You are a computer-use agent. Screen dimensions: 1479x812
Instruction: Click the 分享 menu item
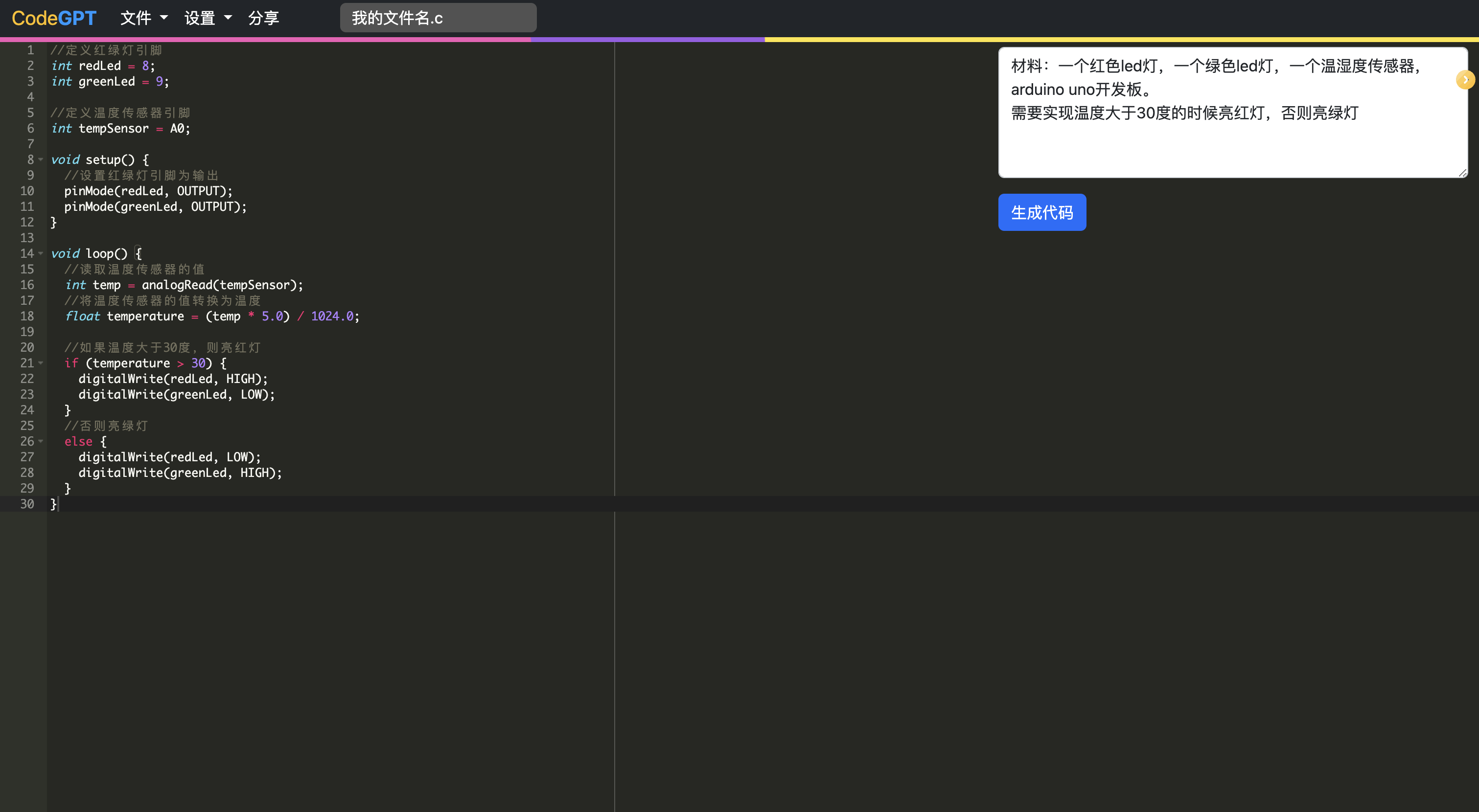pyautogui.click(x=263, y=19)
